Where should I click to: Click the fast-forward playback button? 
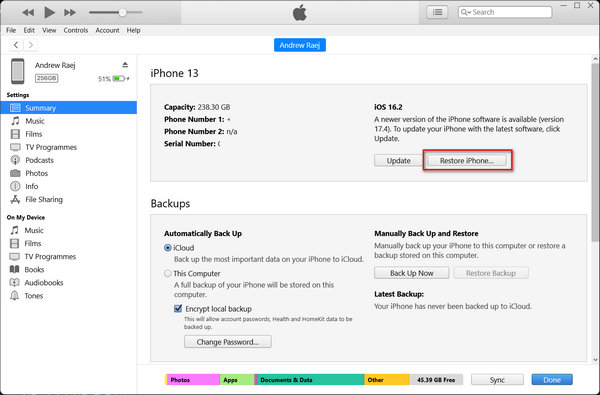[70, 13]
